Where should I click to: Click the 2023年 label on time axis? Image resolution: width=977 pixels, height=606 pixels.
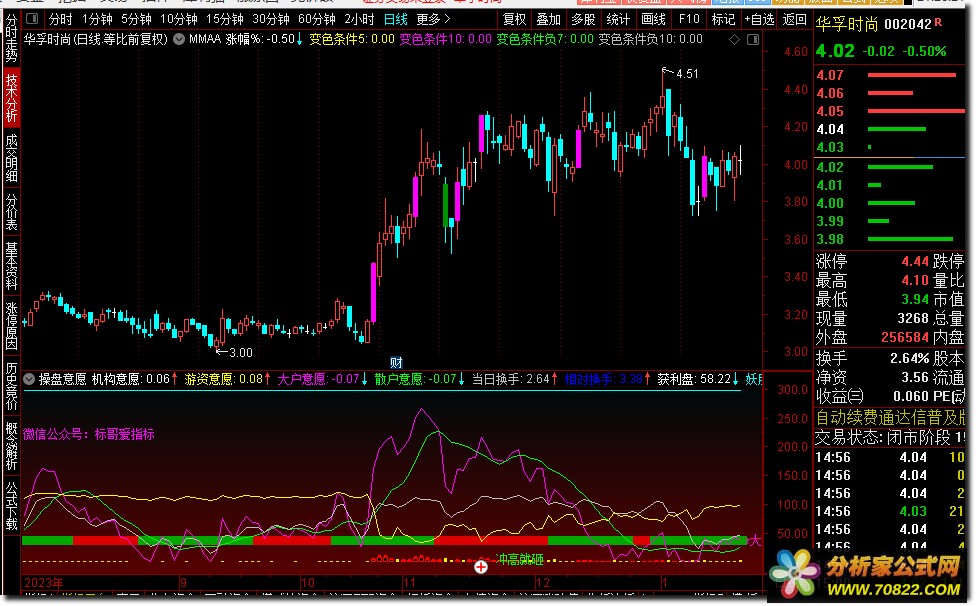coord(43,582)
